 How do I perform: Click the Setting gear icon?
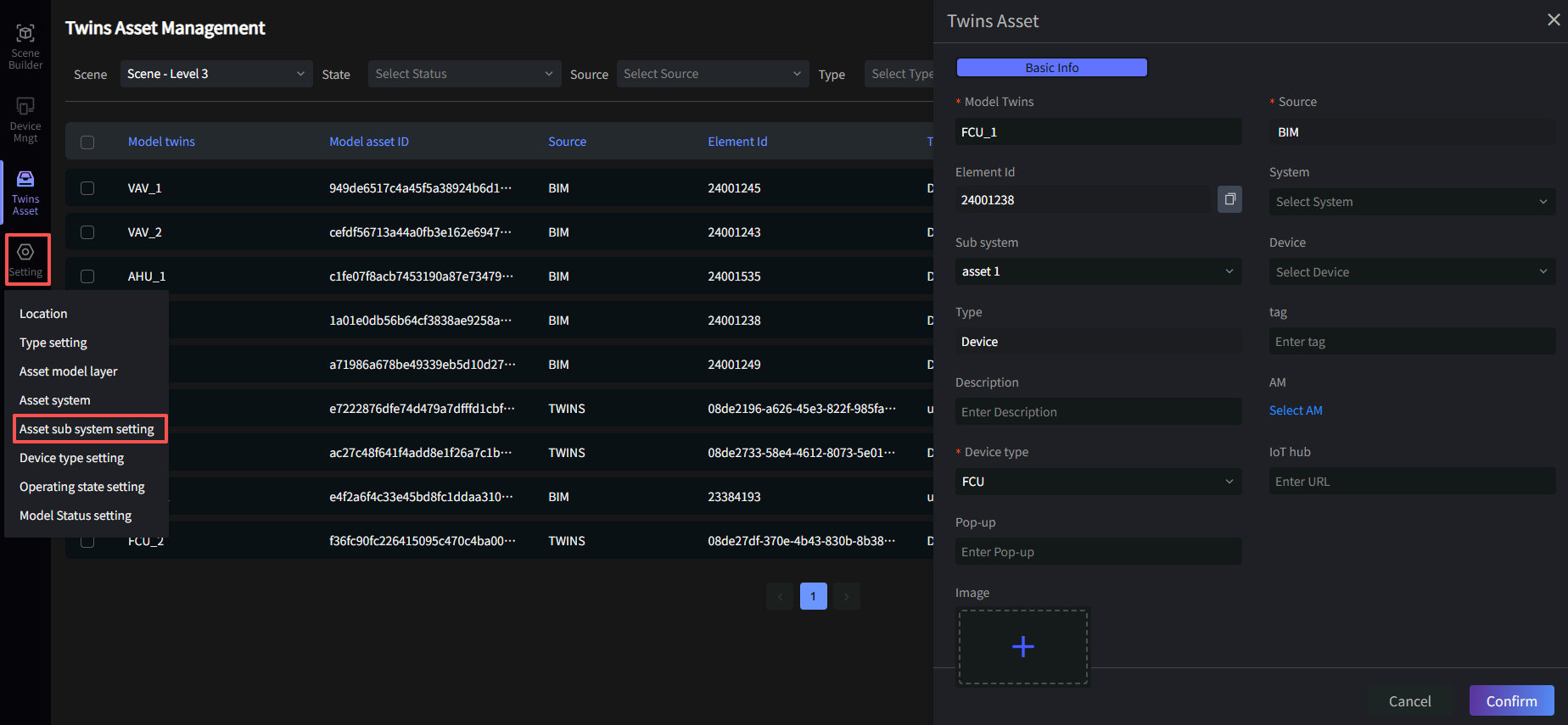click(x=25, y=253)
